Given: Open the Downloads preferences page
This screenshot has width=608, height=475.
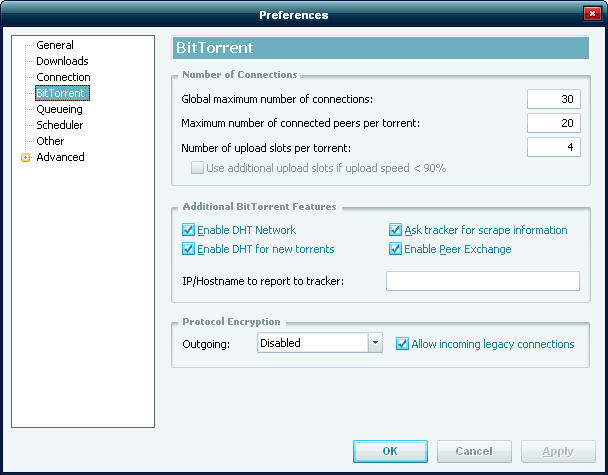Looking at the screenshot, I should pyautogui.click(x=62, y=61).
